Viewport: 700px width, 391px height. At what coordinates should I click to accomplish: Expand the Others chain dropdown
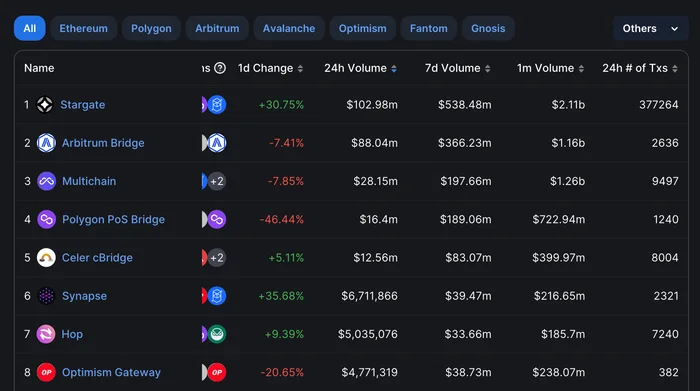tap(650, 29)
